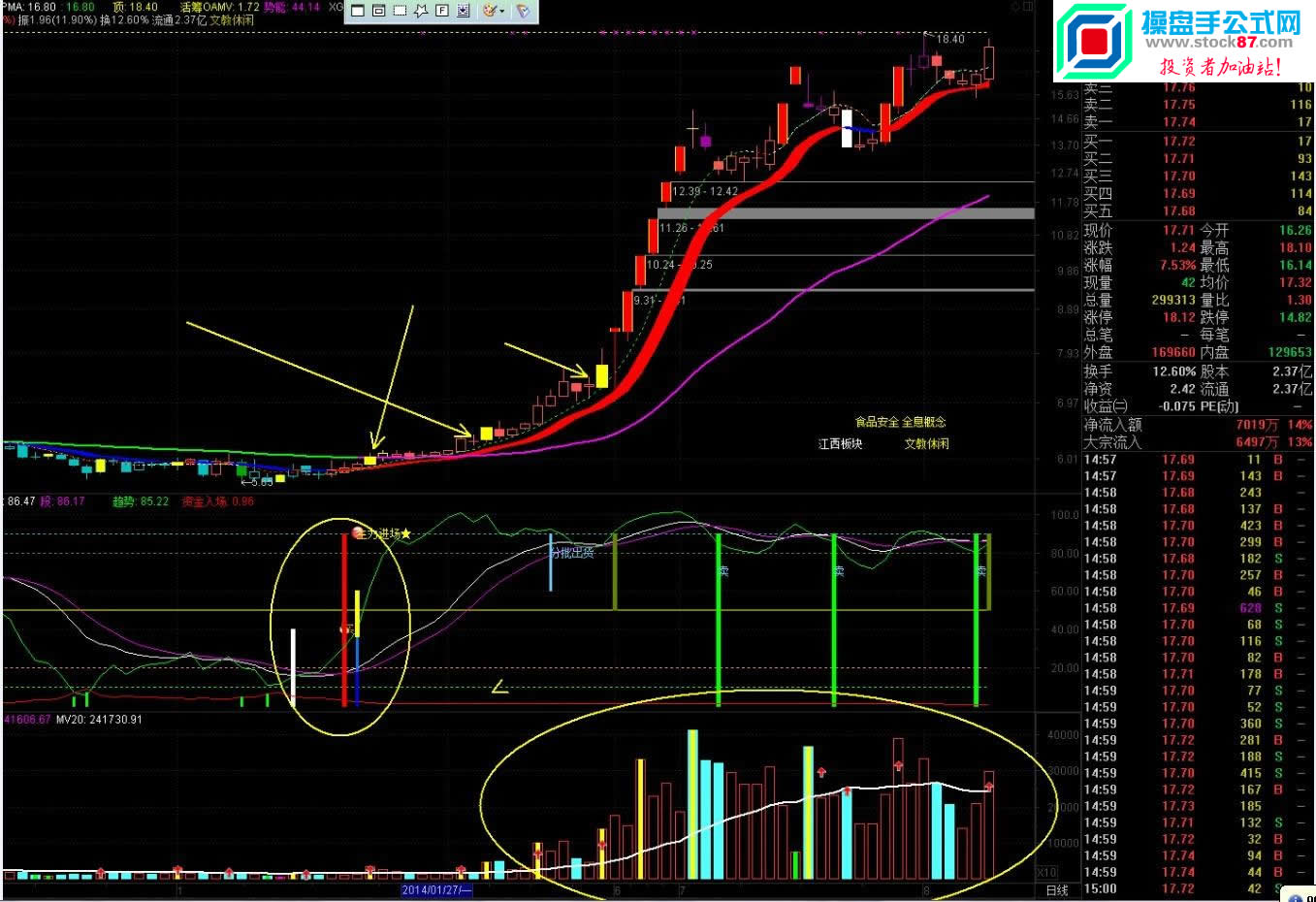The width and height of the screenshot is (1316, 902).
Task: Click the 净流入额 7019万 row
Action: point(1198,425)
